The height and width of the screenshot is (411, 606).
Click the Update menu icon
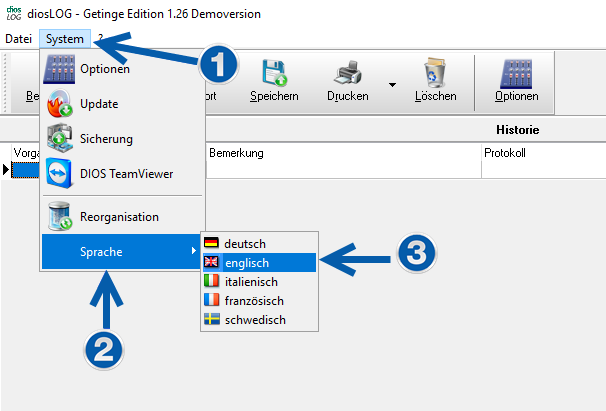click(61, 104)
